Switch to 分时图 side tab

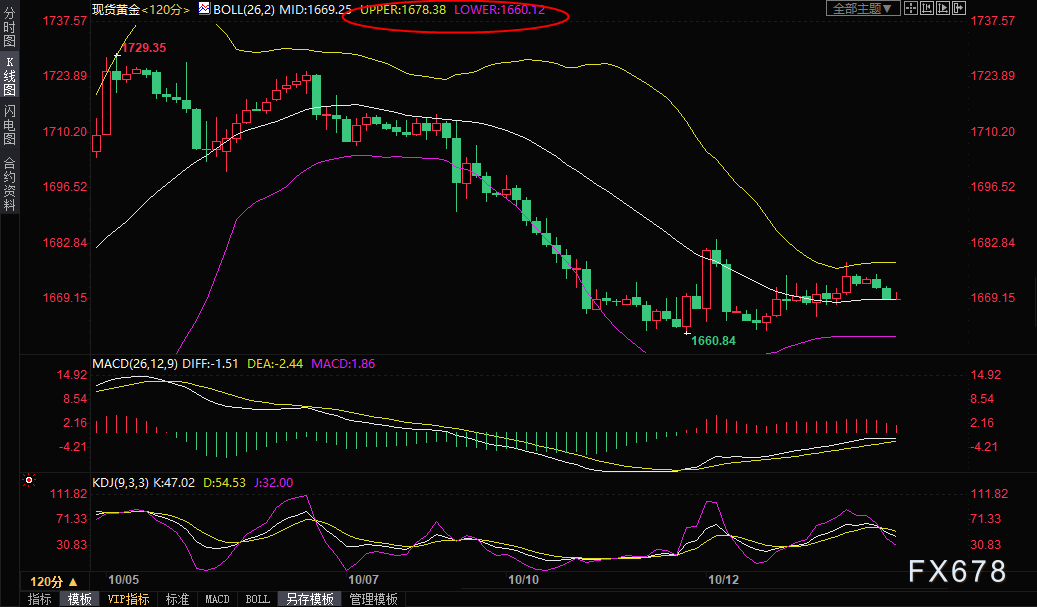(9, 33)
